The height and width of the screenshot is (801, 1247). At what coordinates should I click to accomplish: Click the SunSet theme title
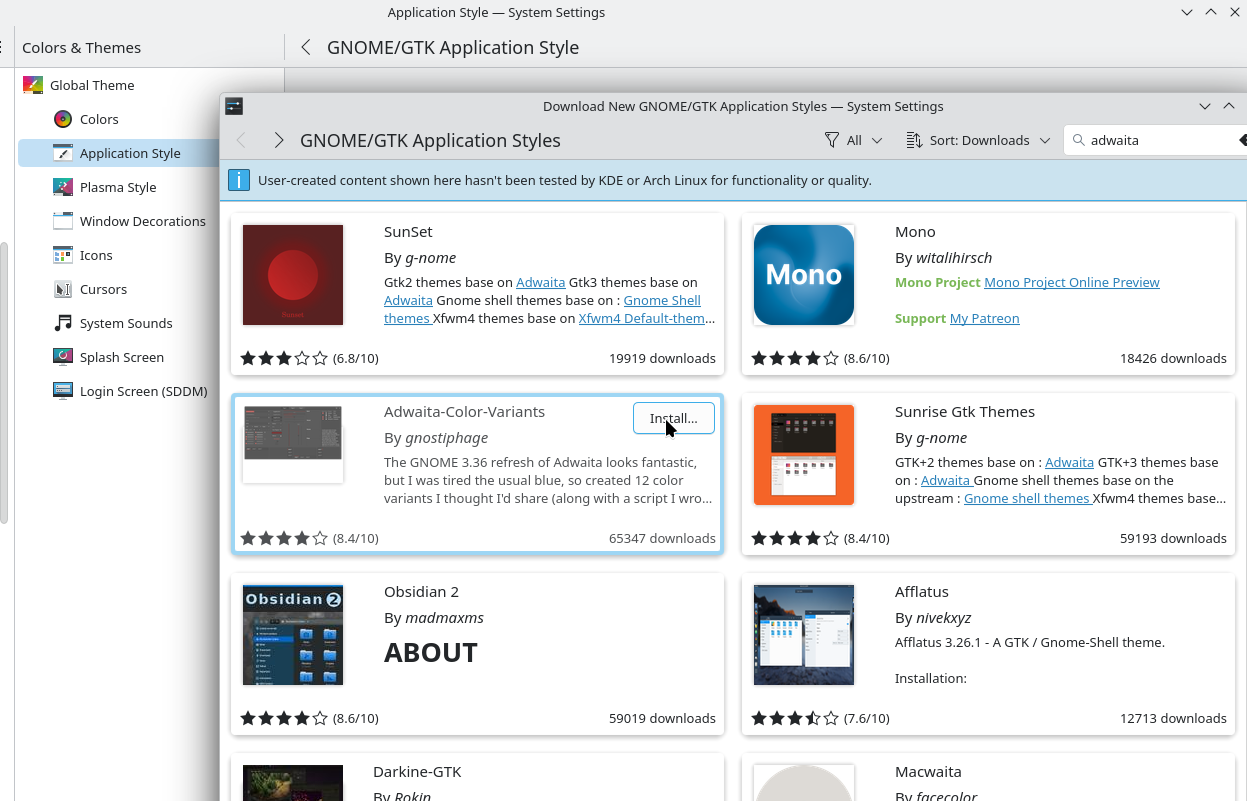tap(408, 231)
